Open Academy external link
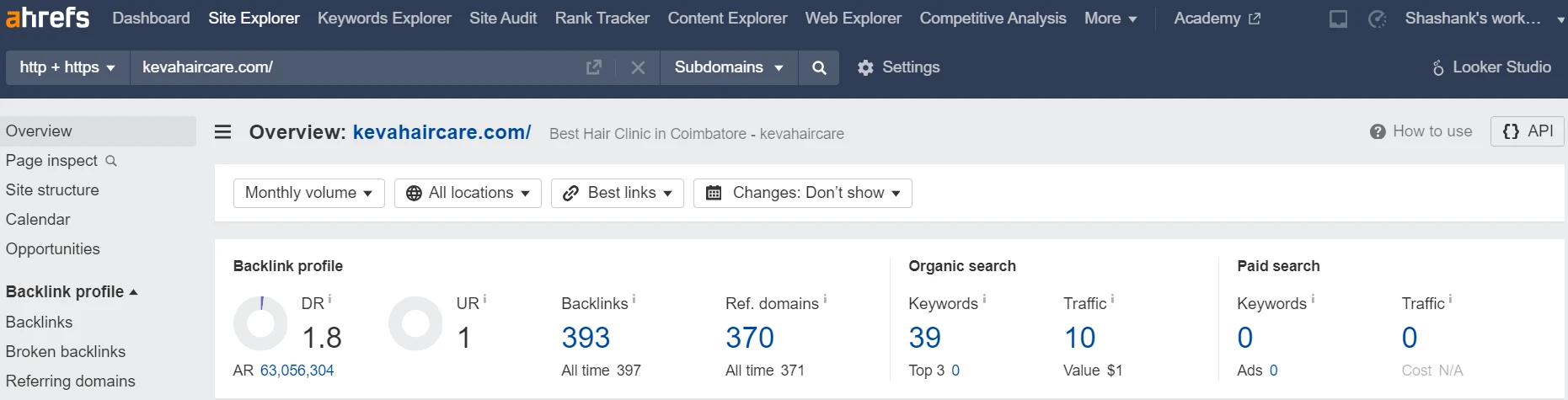 click(1217, 18)
